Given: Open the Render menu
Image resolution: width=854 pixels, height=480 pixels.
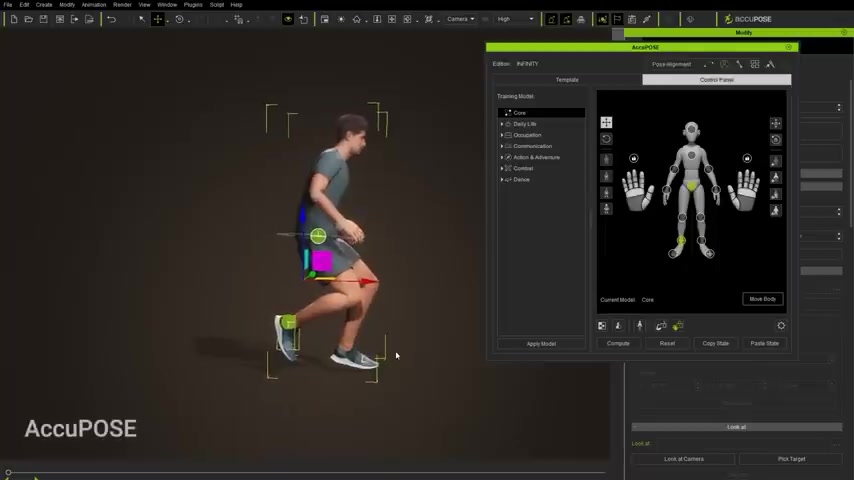Looking at the screenshot, I should click(122, 4).
